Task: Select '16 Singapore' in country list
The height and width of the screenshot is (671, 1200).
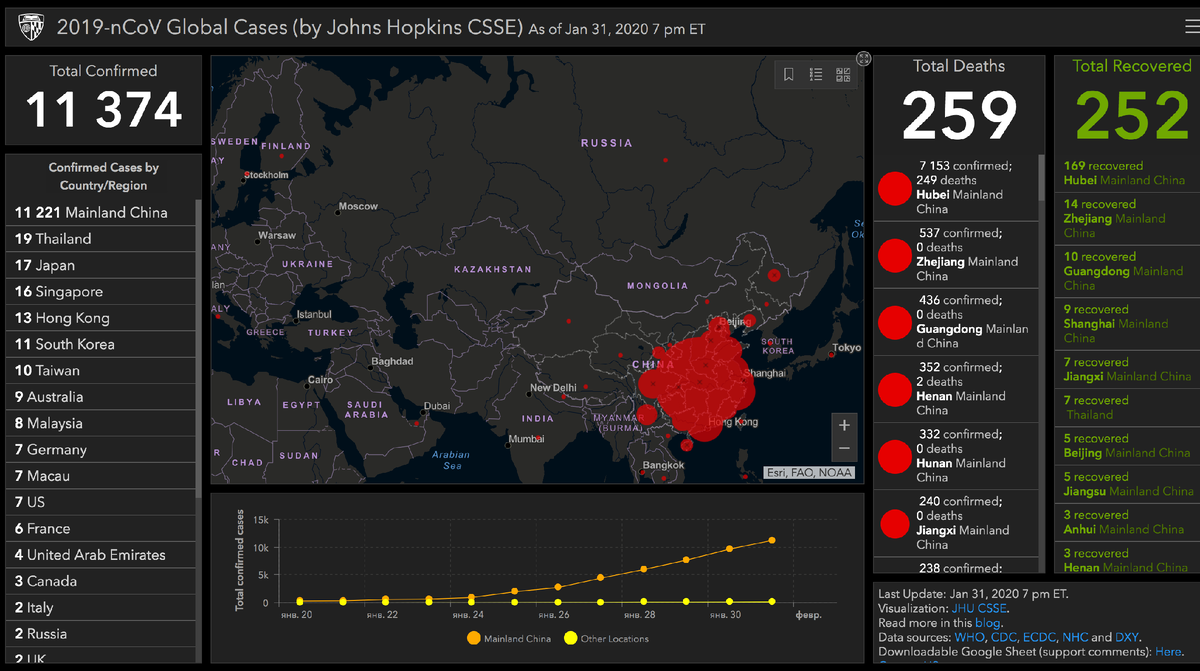Action: click(100, 291)
